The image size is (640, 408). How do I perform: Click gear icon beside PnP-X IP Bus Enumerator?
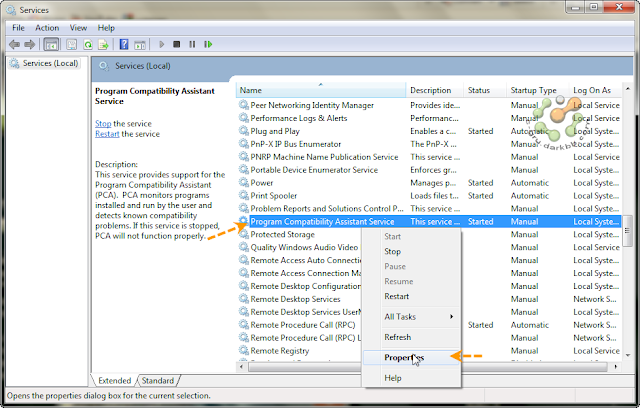(x=244, y=144)
